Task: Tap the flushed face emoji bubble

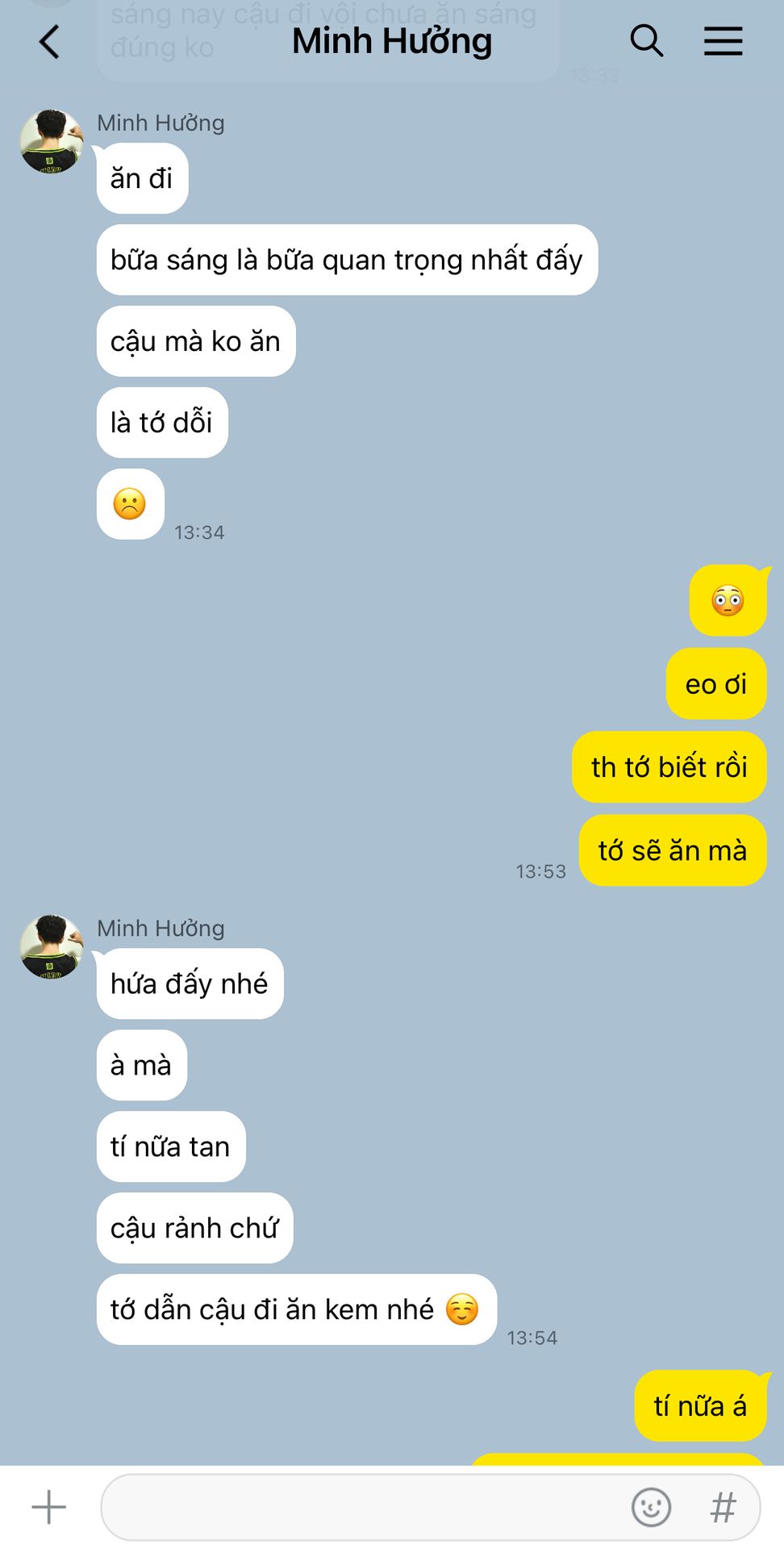Action: (x=728, y=601)
